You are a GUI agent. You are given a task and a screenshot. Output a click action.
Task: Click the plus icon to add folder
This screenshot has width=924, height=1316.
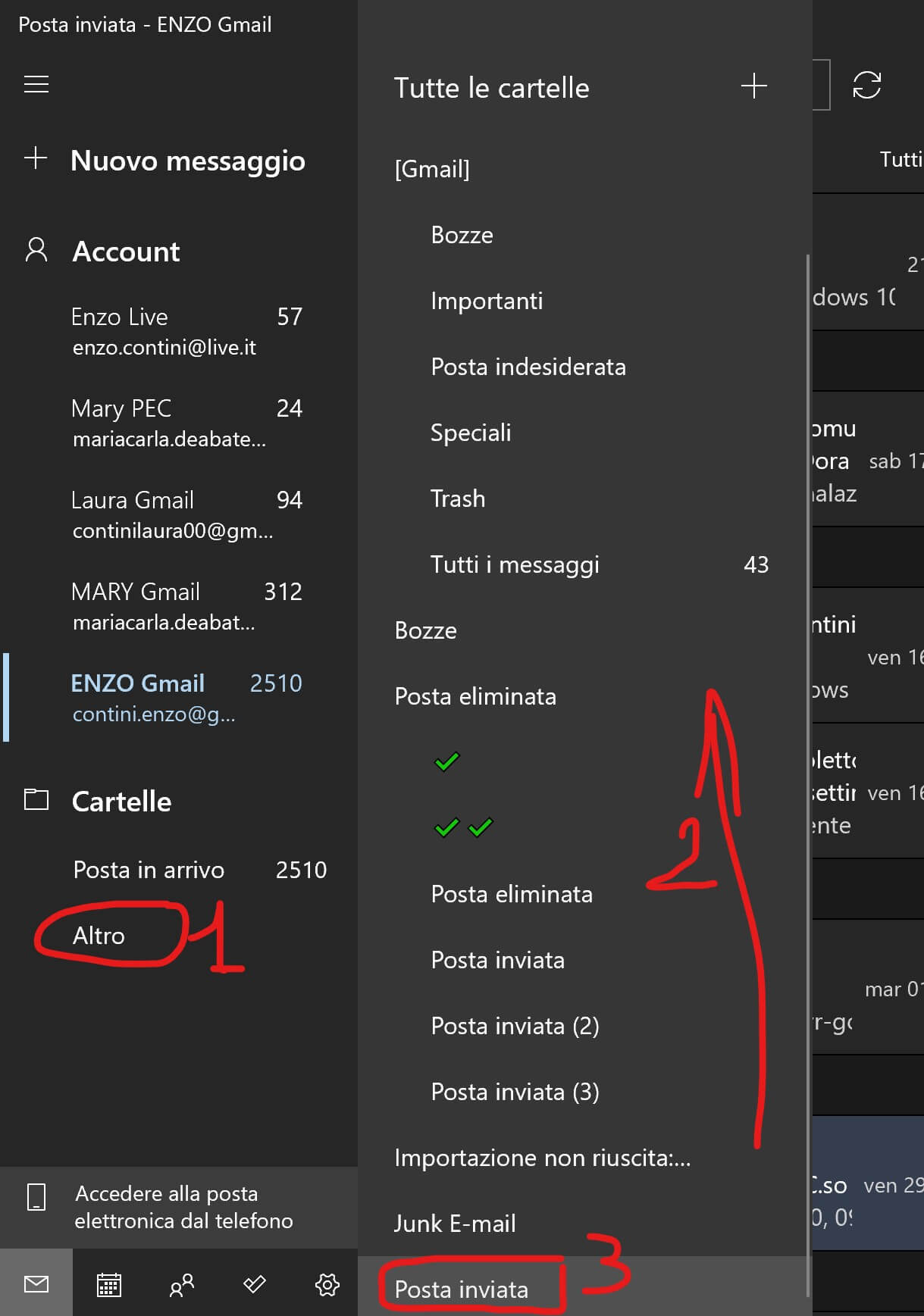tap(753, 86)
